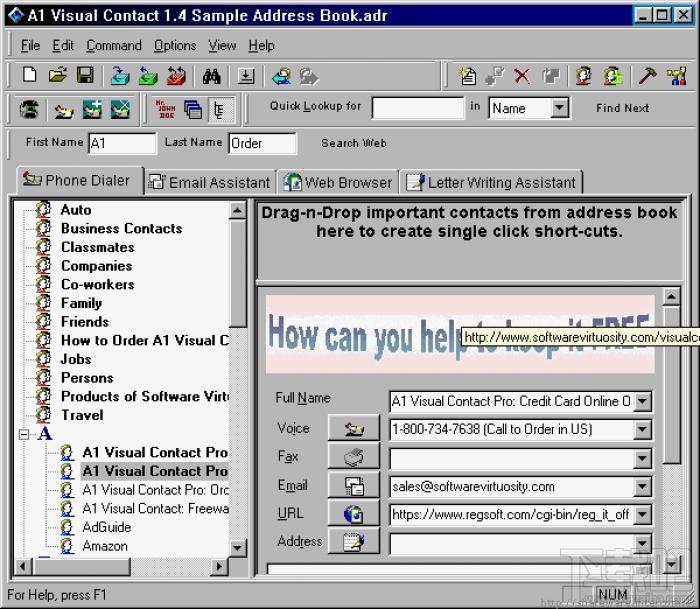Viewport: 700px width, 609px height.
Task: Open the Edit menu
Action: [x=63, y=46]
